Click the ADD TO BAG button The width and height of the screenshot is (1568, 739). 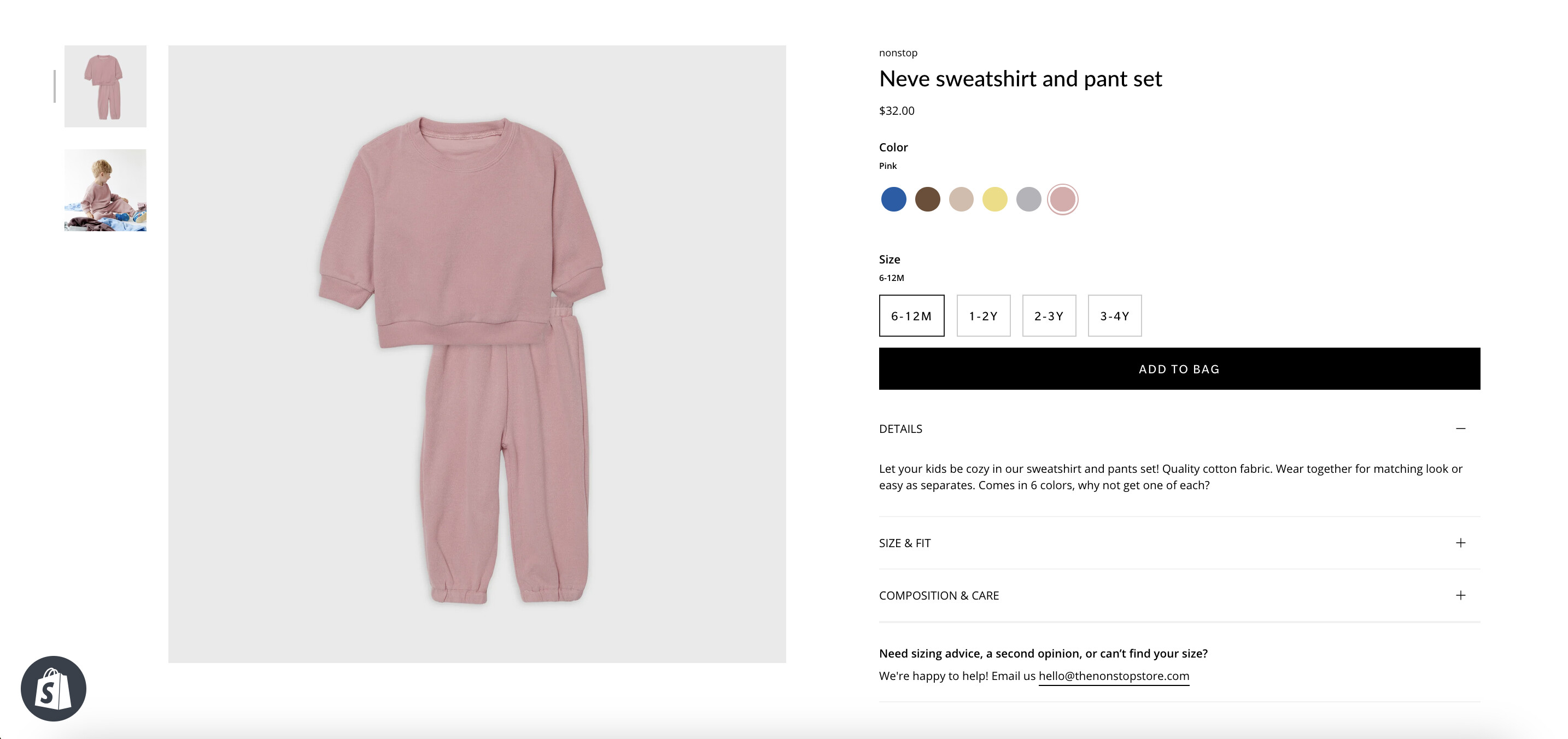click(x=1179, y=369)
